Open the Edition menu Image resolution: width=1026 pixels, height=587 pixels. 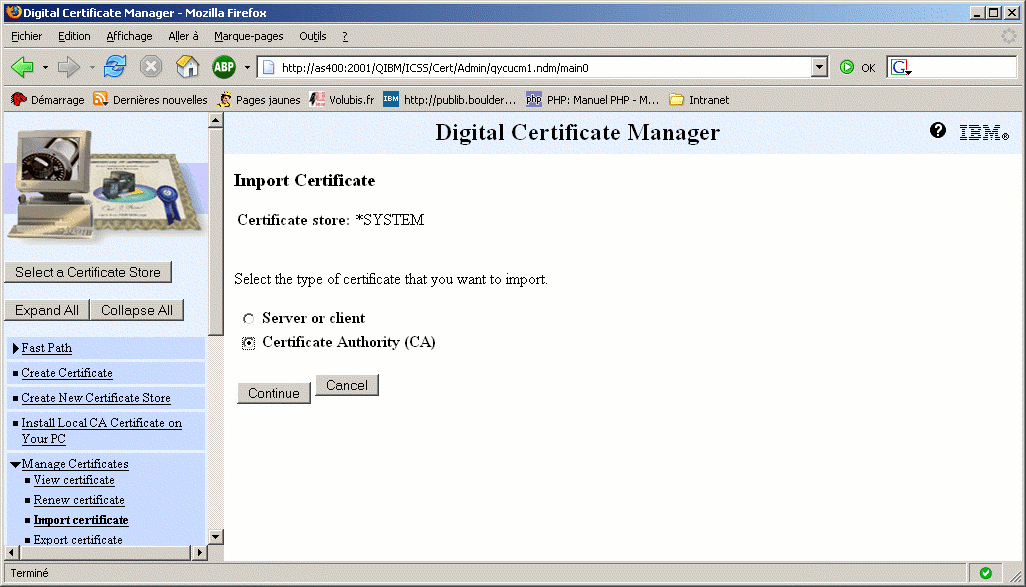tap(74, 37)
